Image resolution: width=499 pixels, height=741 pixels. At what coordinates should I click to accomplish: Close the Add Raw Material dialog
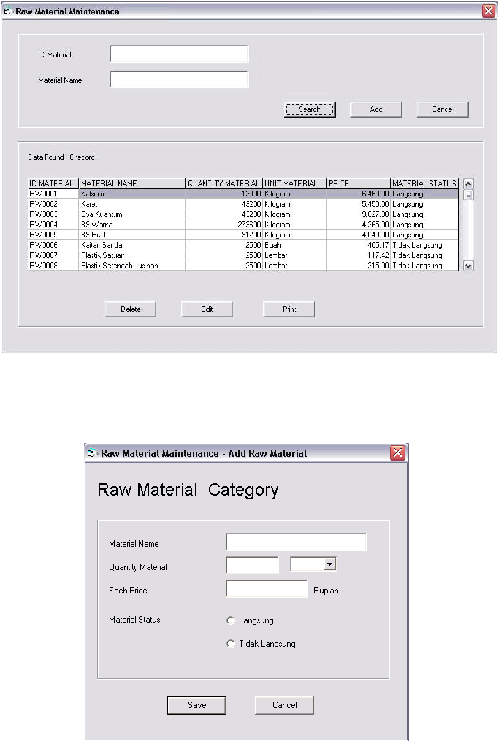(397, 453)
